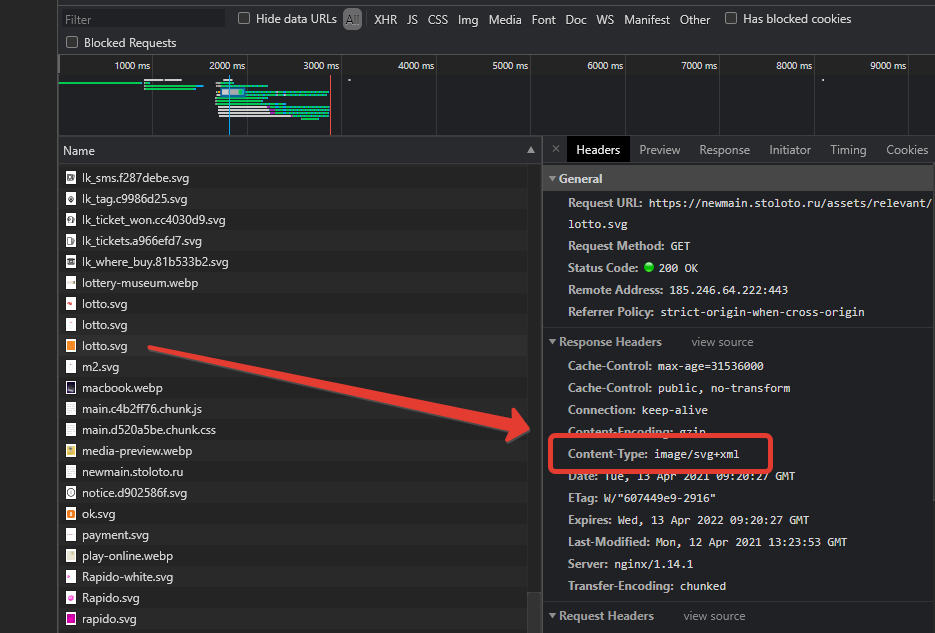
Task: Click the Filter text input field
Action: point(140,20)
